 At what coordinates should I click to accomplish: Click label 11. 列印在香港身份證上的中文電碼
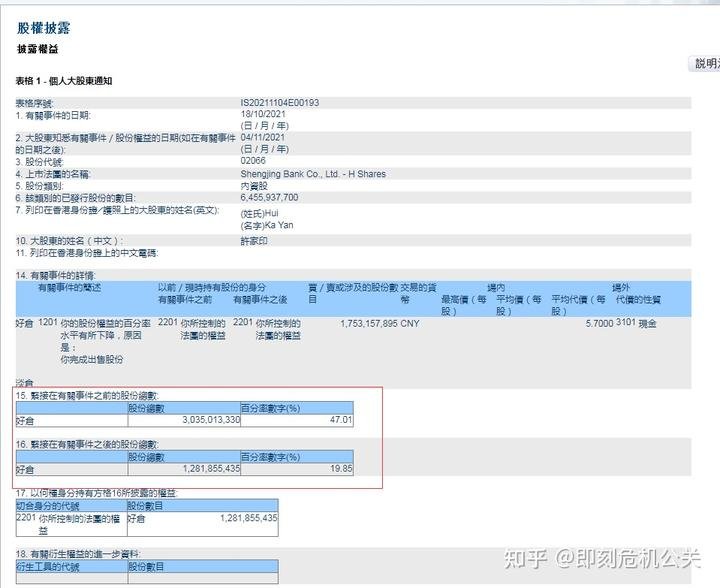[x=87, y=253]
